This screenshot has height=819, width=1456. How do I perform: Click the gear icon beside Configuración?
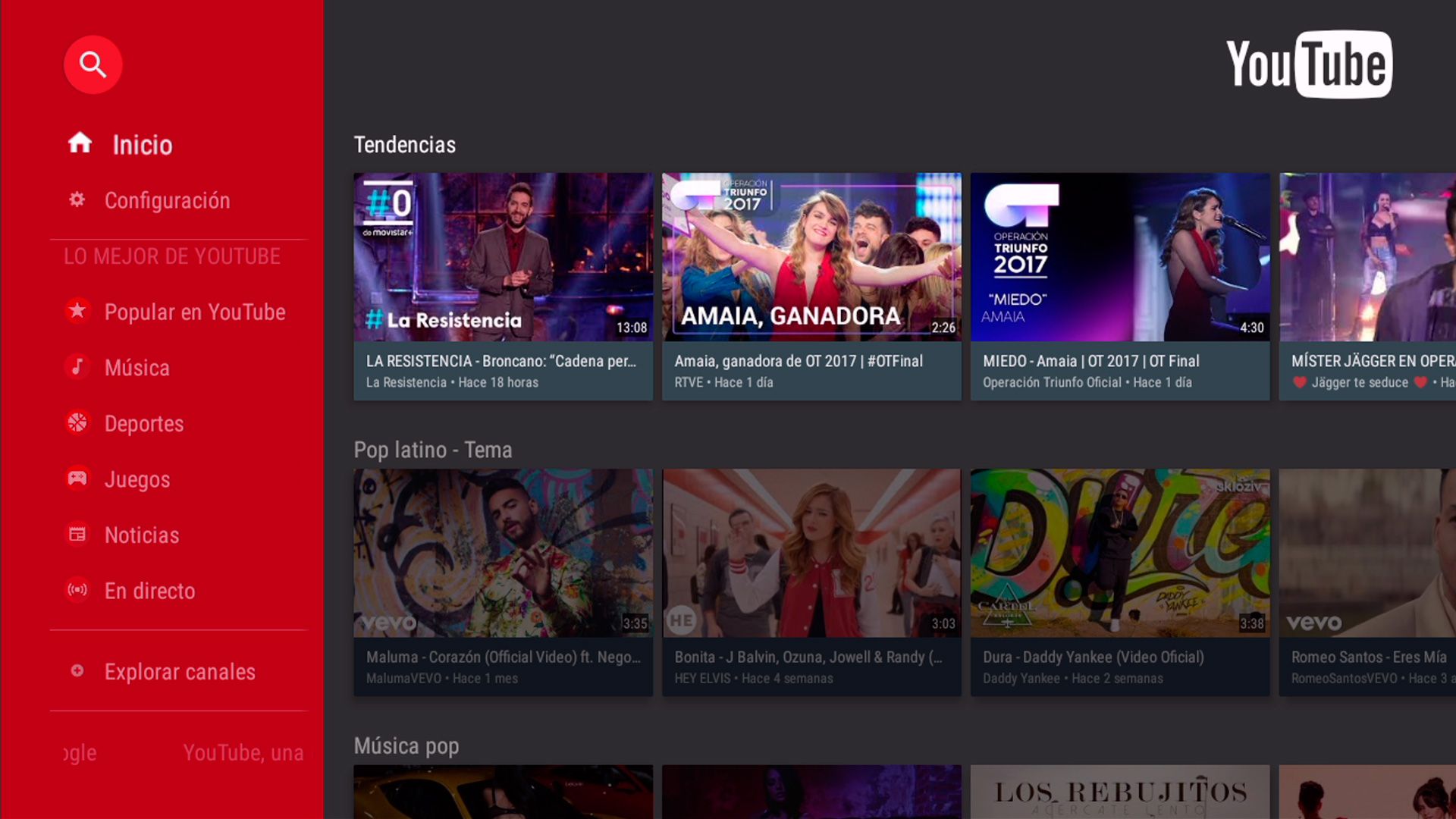(x=77, y=199)
